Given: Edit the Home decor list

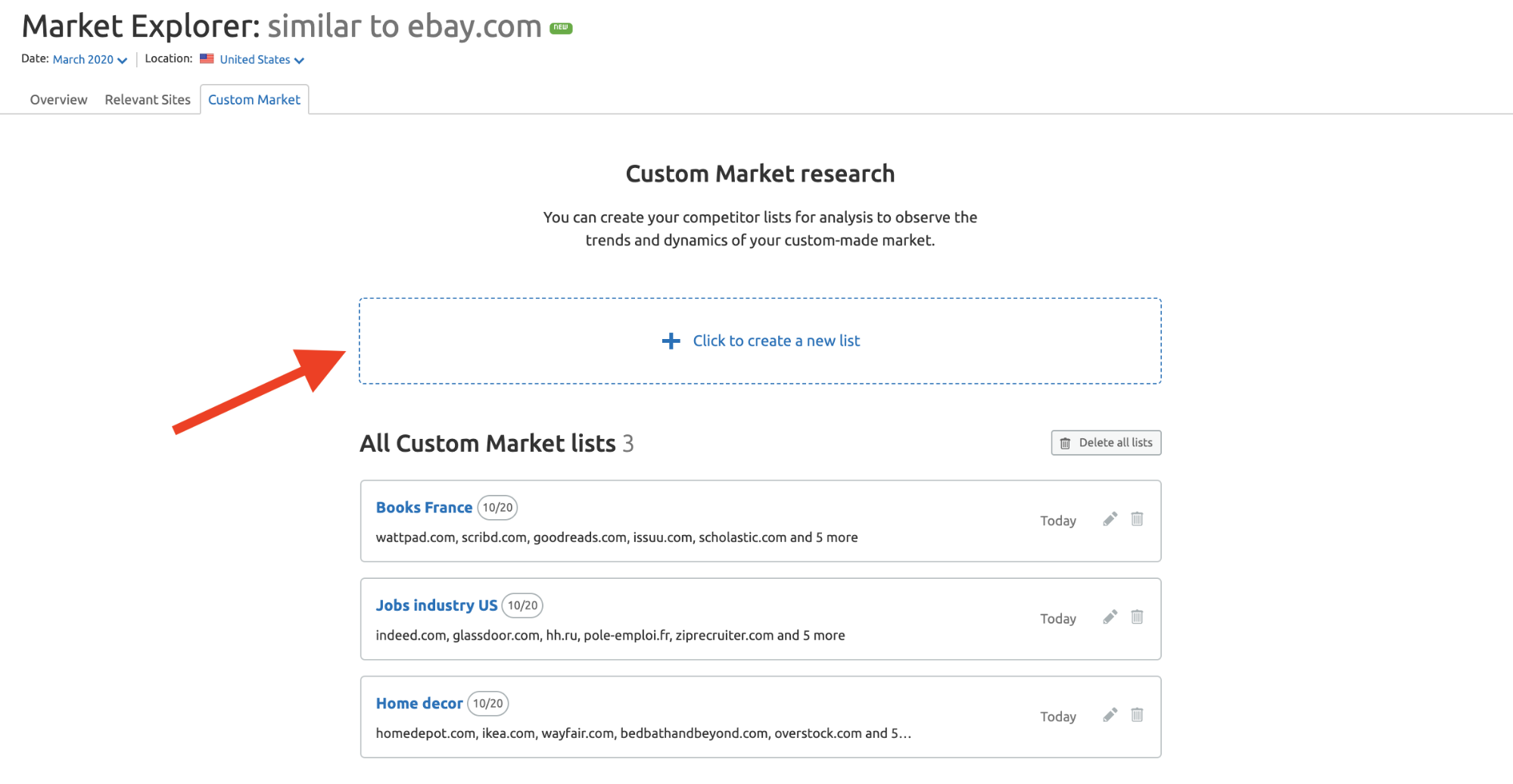Looking at the screenshot, I should click(x=1110, y=715).
